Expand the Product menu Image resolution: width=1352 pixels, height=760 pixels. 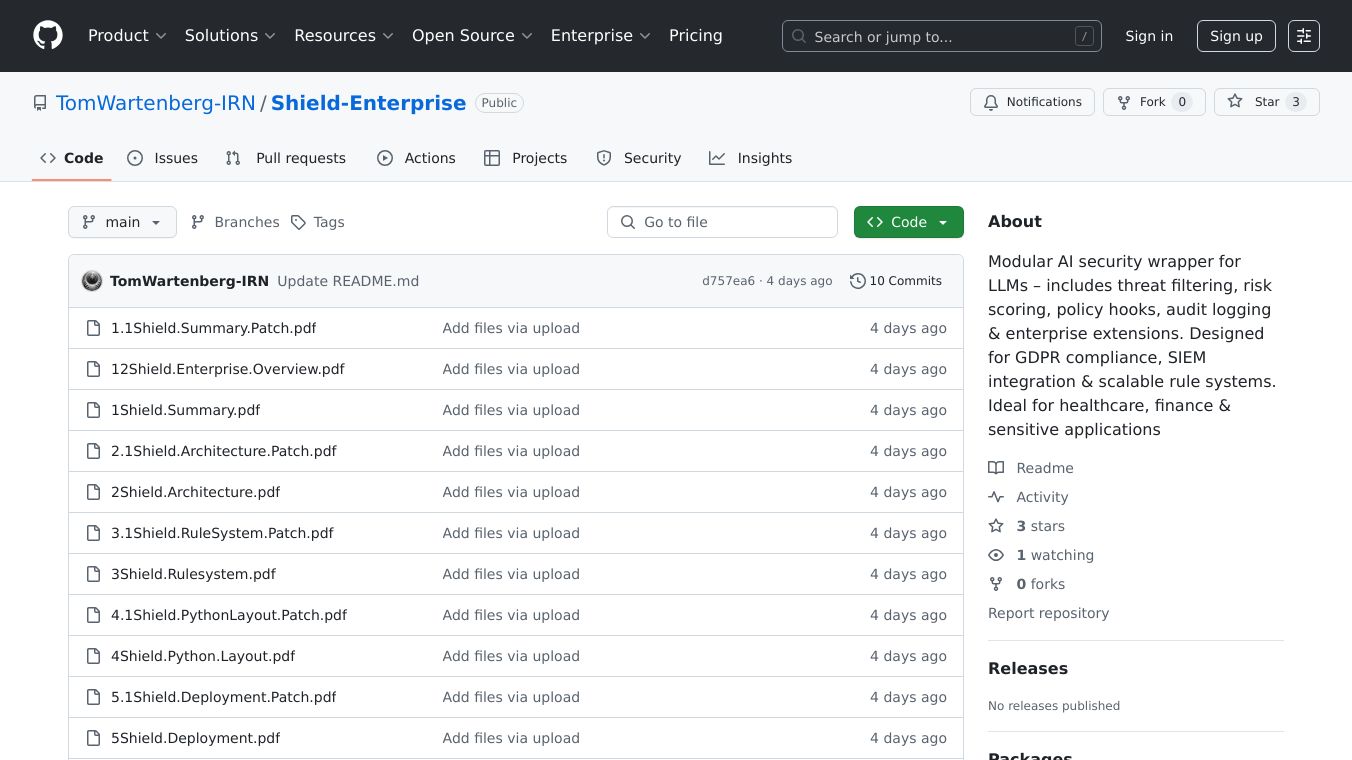[x=127, y=36]
